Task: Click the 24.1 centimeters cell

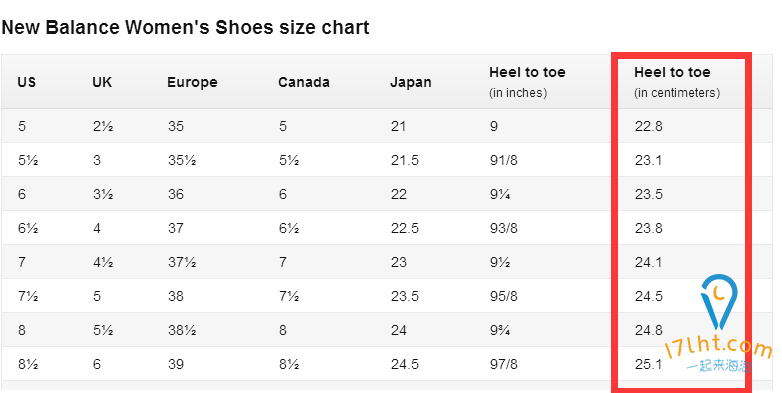Action: [648, 262]
